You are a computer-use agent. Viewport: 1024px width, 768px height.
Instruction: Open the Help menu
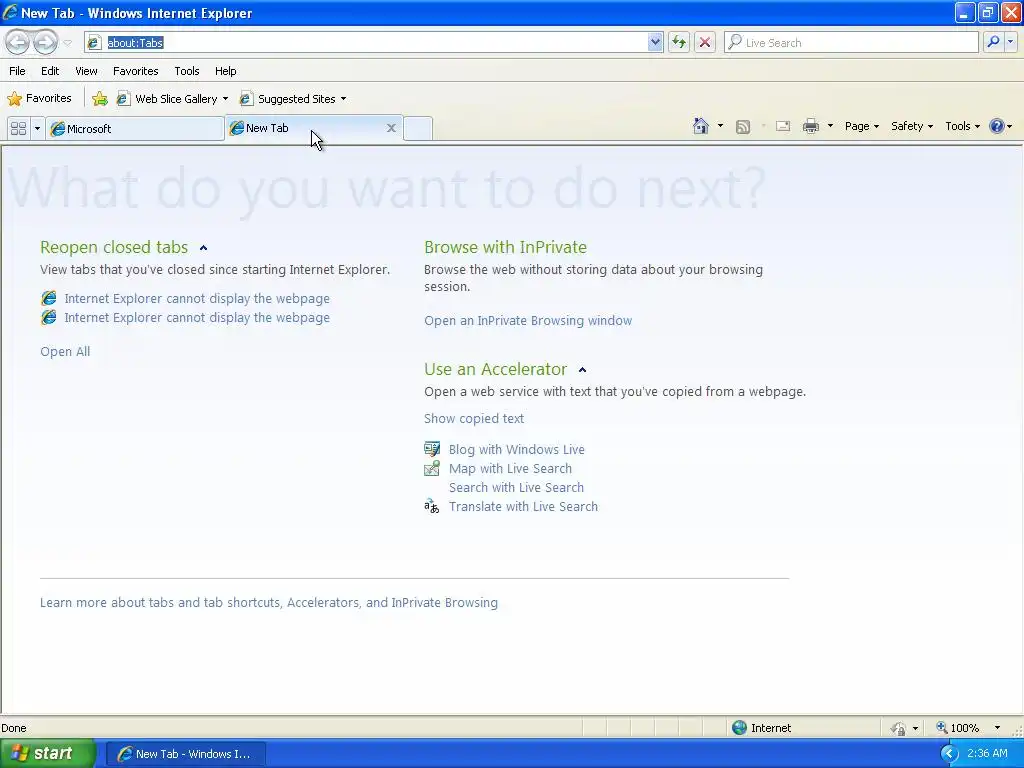point(225,71)
